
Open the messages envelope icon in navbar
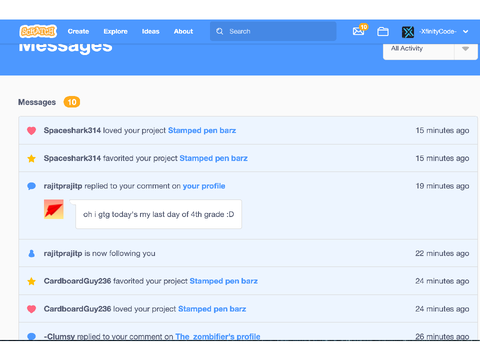click(x=358, y=31)
